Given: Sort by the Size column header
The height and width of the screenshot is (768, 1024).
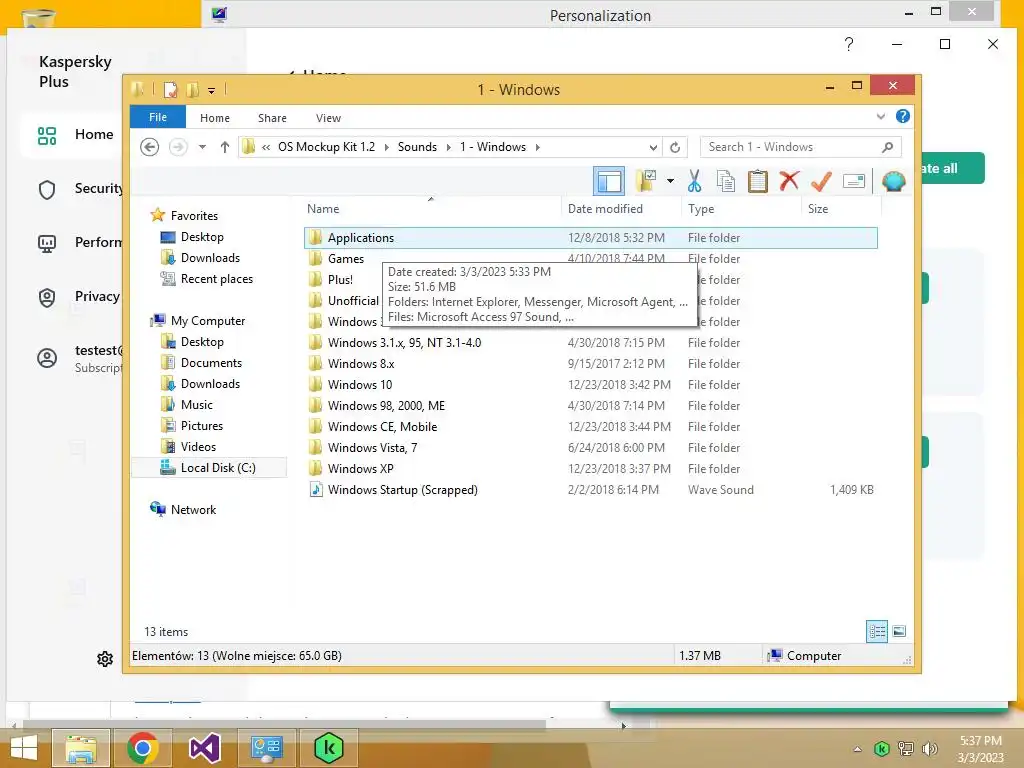Looking at the screenshot, I should (x=841, y=208).
